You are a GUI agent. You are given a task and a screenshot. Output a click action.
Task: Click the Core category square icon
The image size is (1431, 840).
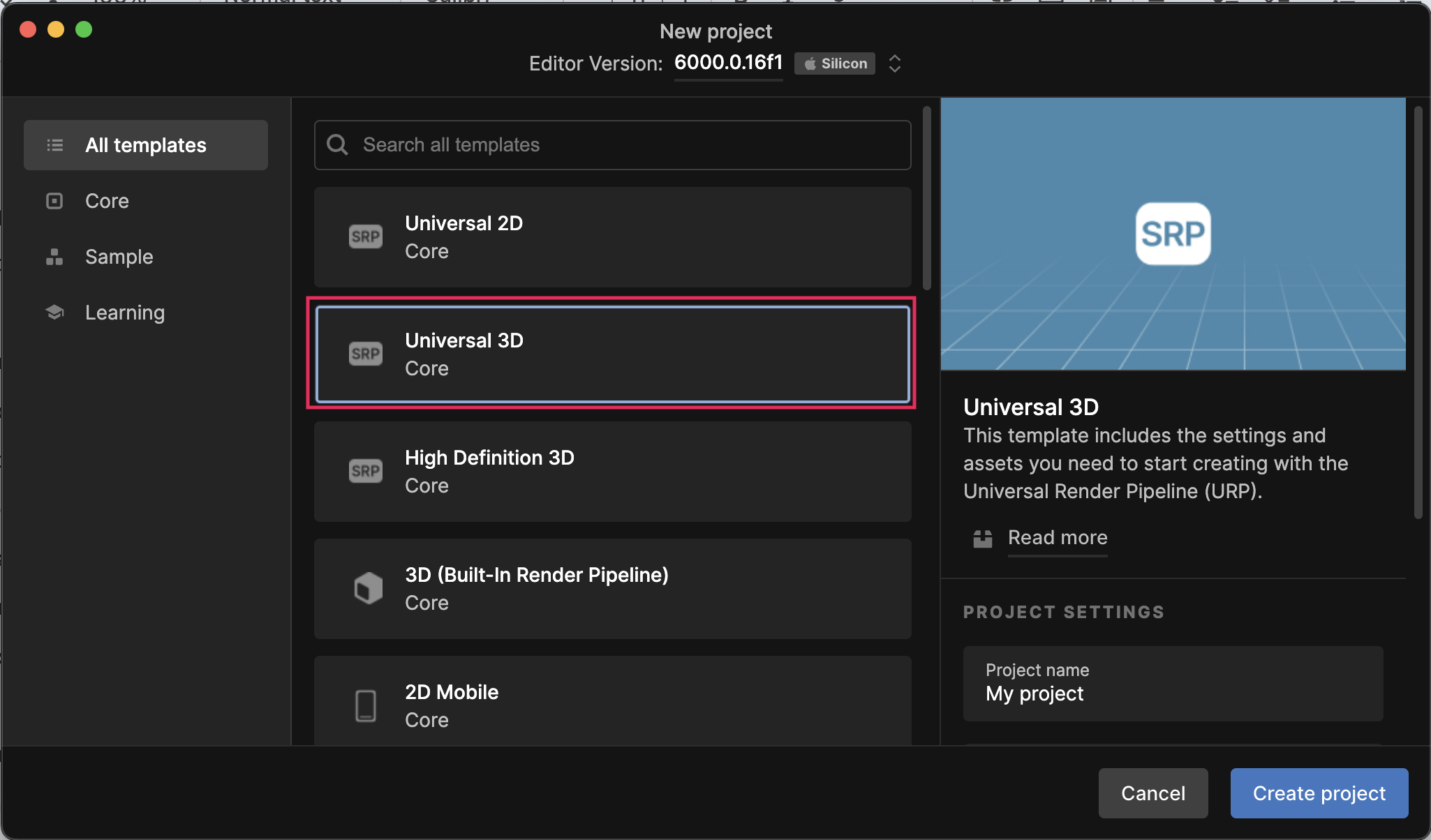coord(54,201)
